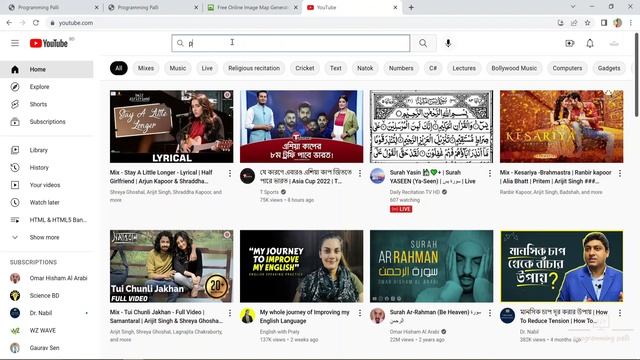This screenshot has height=360, width=640.
Task: Open HTML & HTML5 playlist in sidebar
Action: coord(47,220)
